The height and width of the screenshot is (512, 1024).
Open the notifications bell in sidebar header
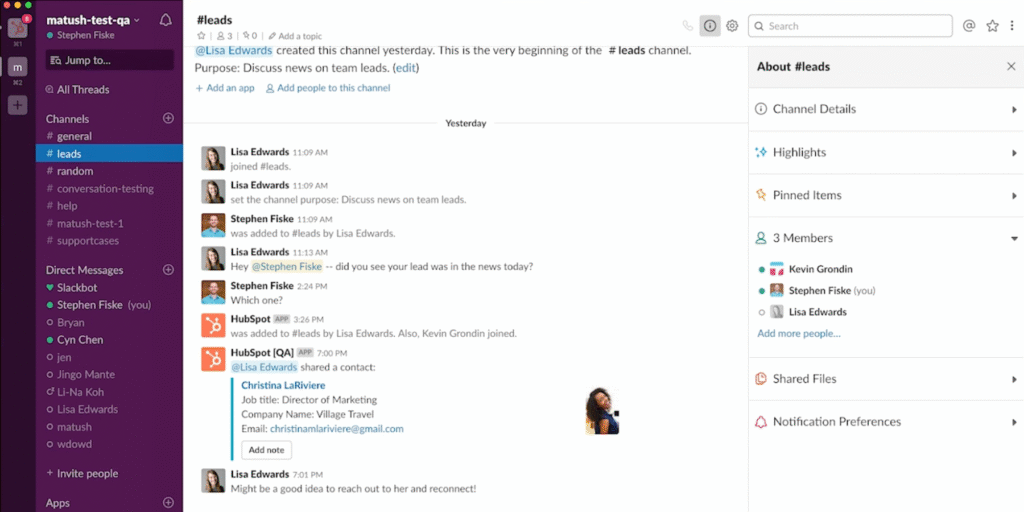coord(165,20)
